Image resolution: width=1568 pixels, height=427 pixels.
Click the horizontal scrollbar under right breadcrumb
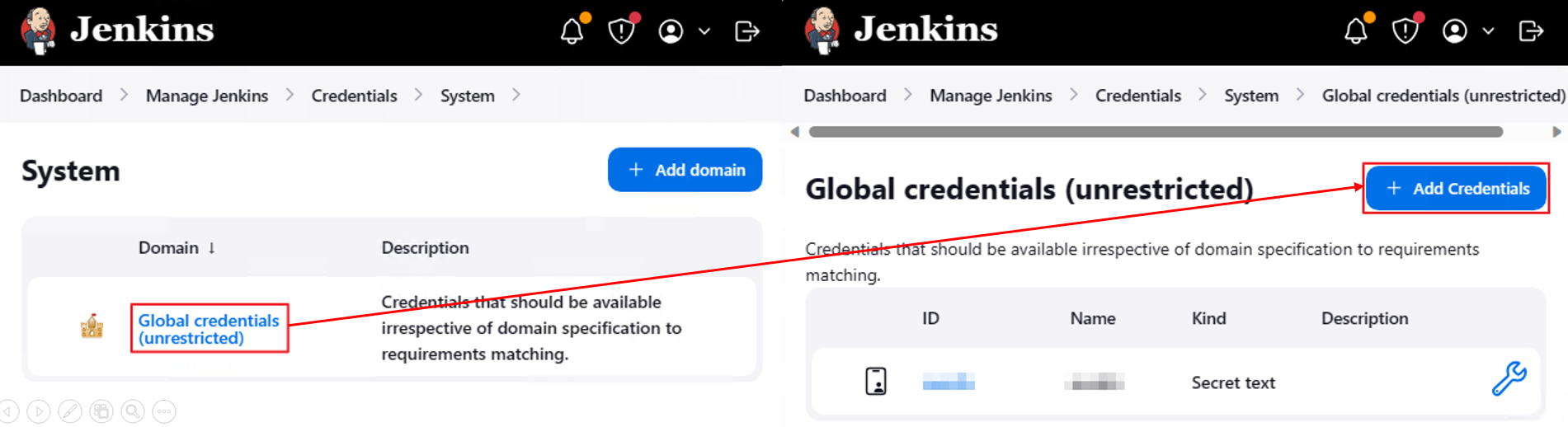(1156, 132)
